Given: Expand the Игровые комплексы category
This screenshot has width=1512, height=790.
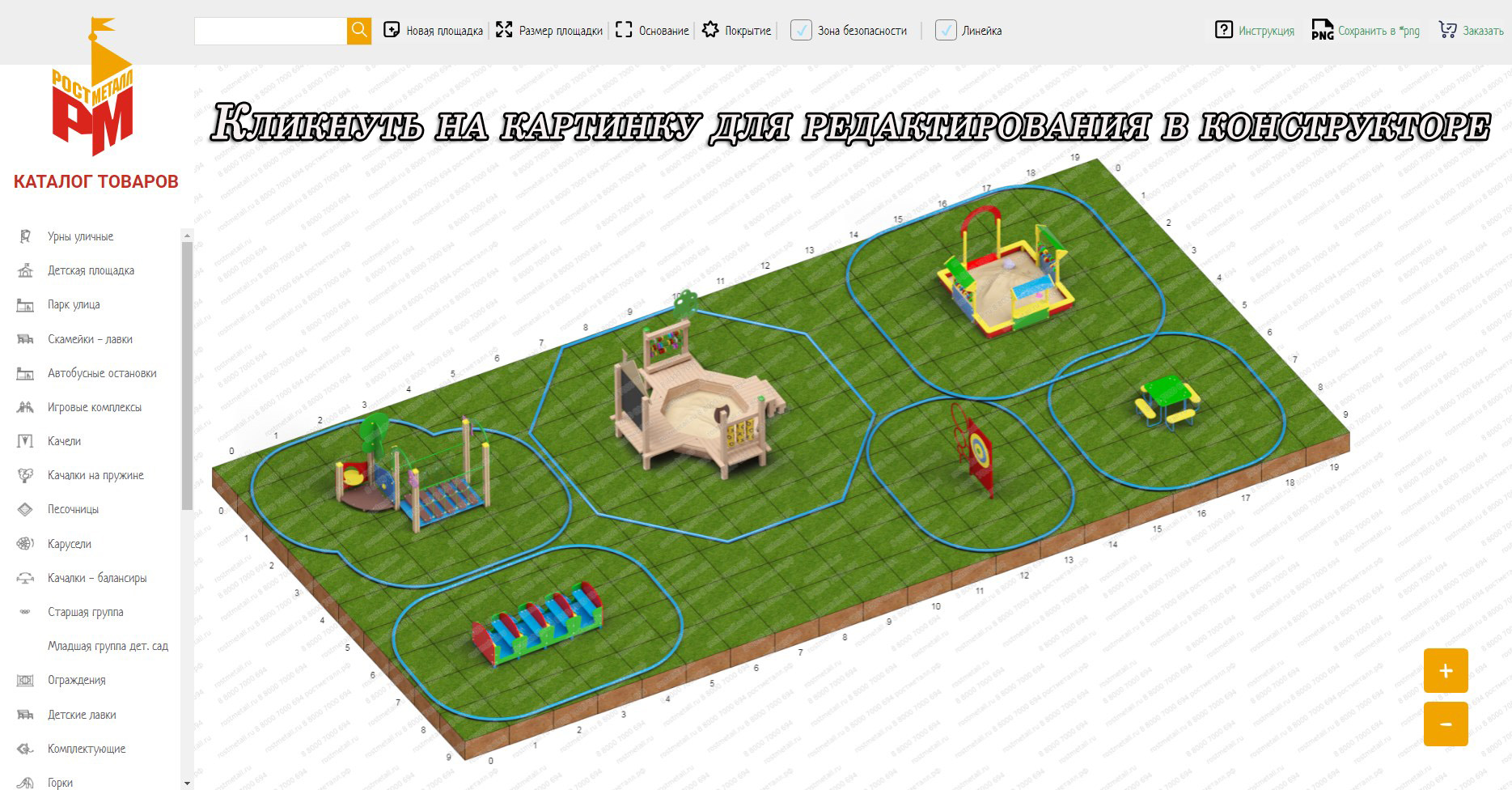Looking at the screenshot, I should click(94, 407).
